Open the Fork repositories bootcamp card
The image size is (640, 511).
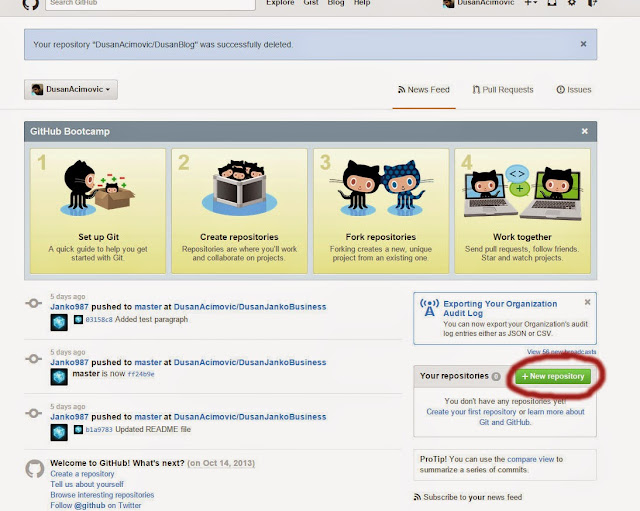pyautogui.click(x=381, y=211)
